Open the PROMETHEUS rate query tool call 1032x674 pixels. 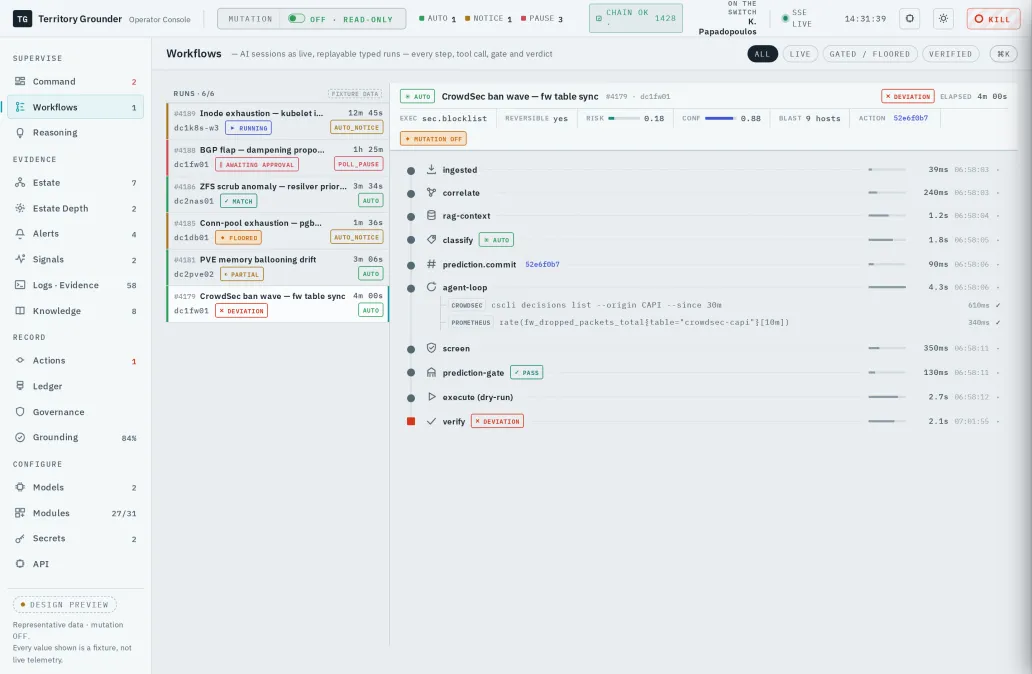click(724, 323)
